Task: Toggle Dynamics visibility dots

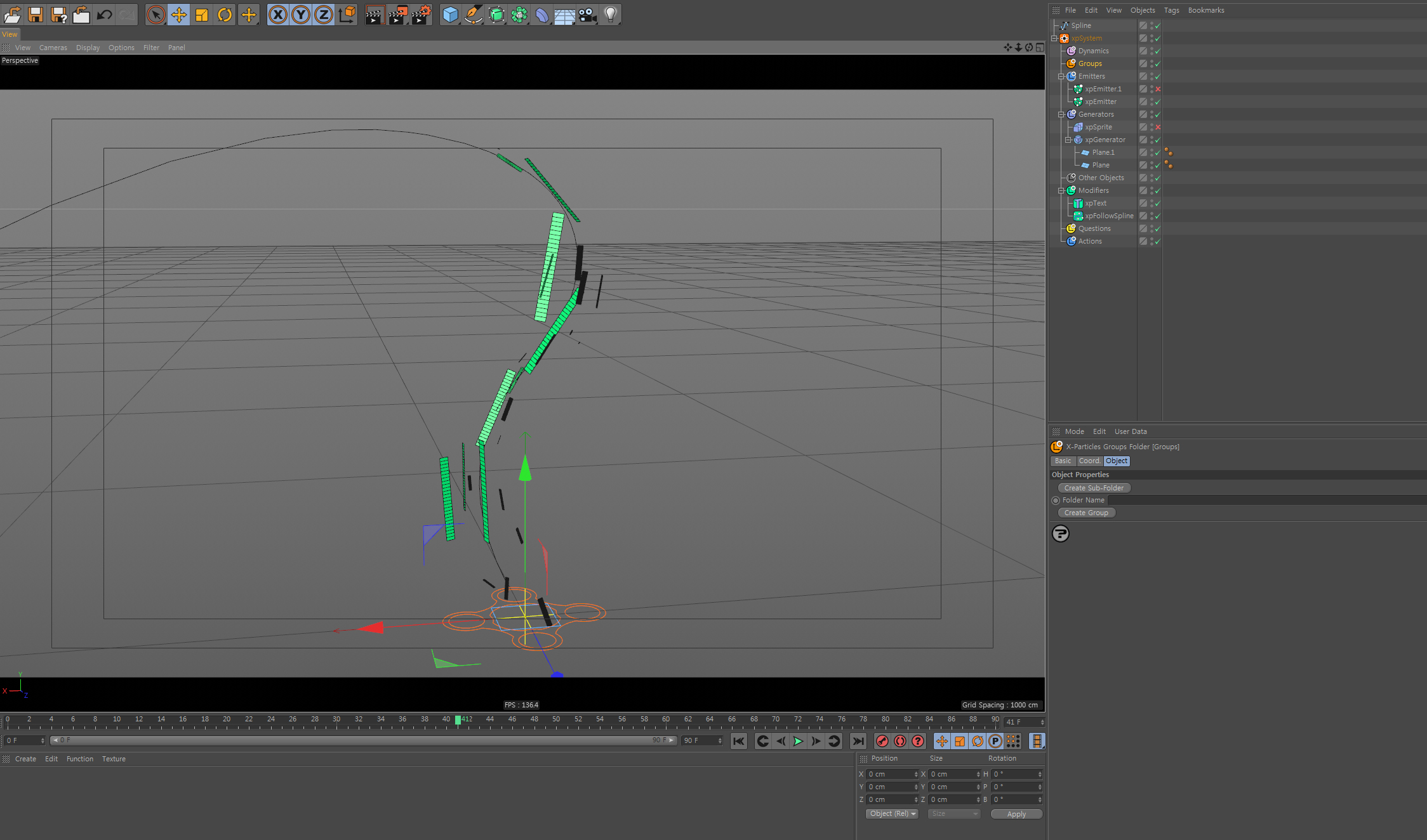Action: (1152, 51)
